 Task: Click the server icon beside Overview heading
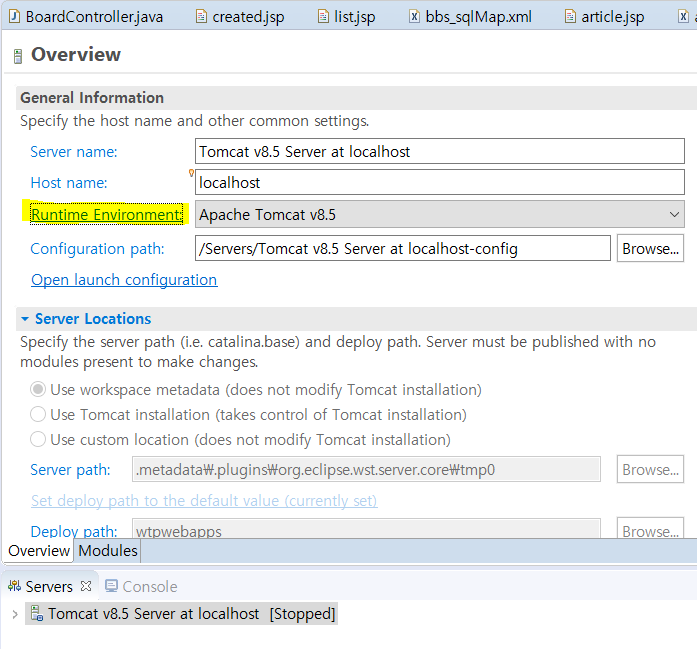pos(18,56)
